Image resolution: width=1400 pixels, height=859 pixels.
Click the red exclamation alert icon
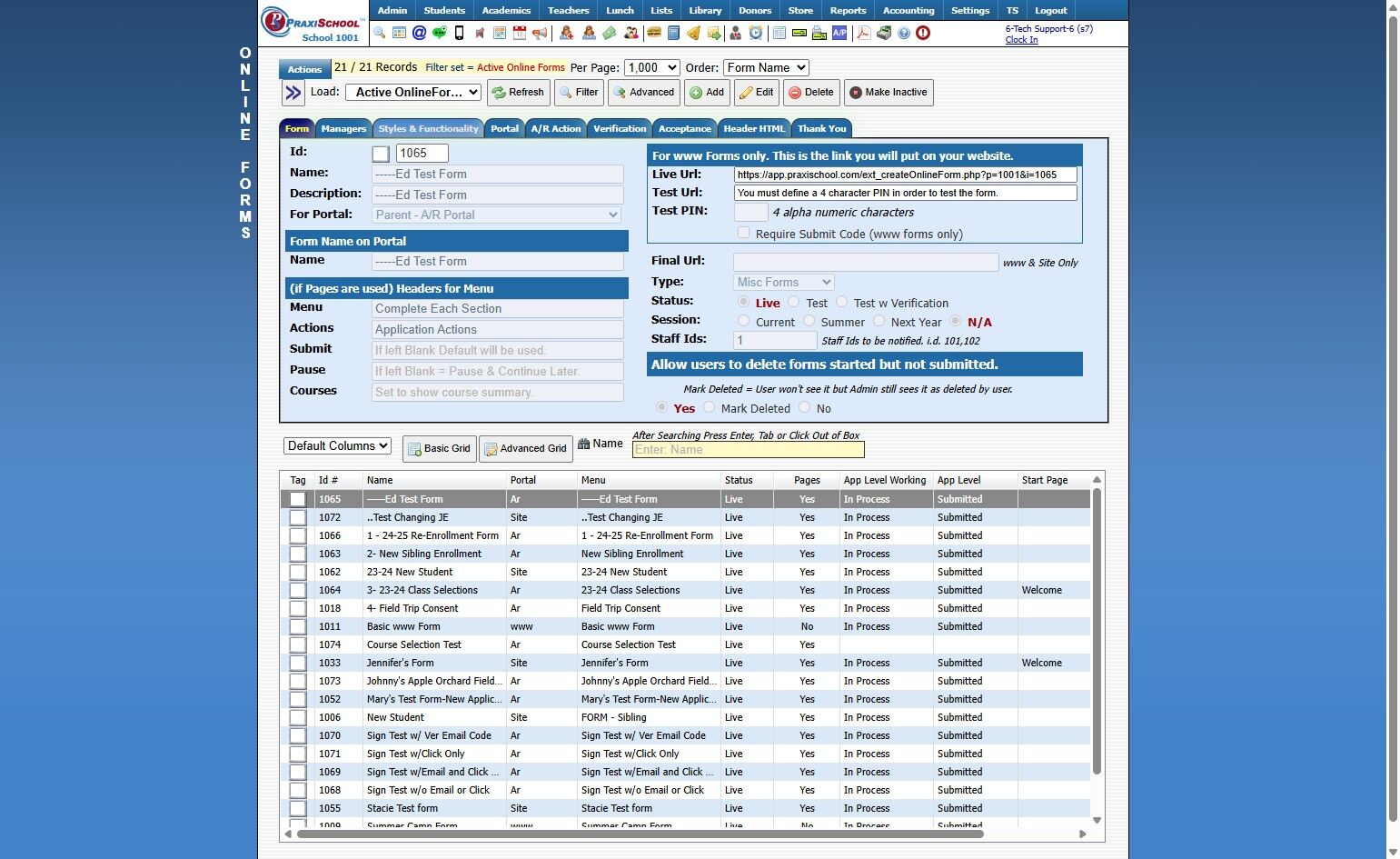(x=923, y=34)
